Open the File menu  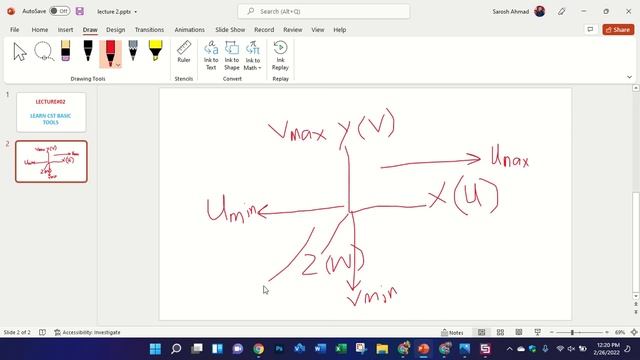point(15,30)
